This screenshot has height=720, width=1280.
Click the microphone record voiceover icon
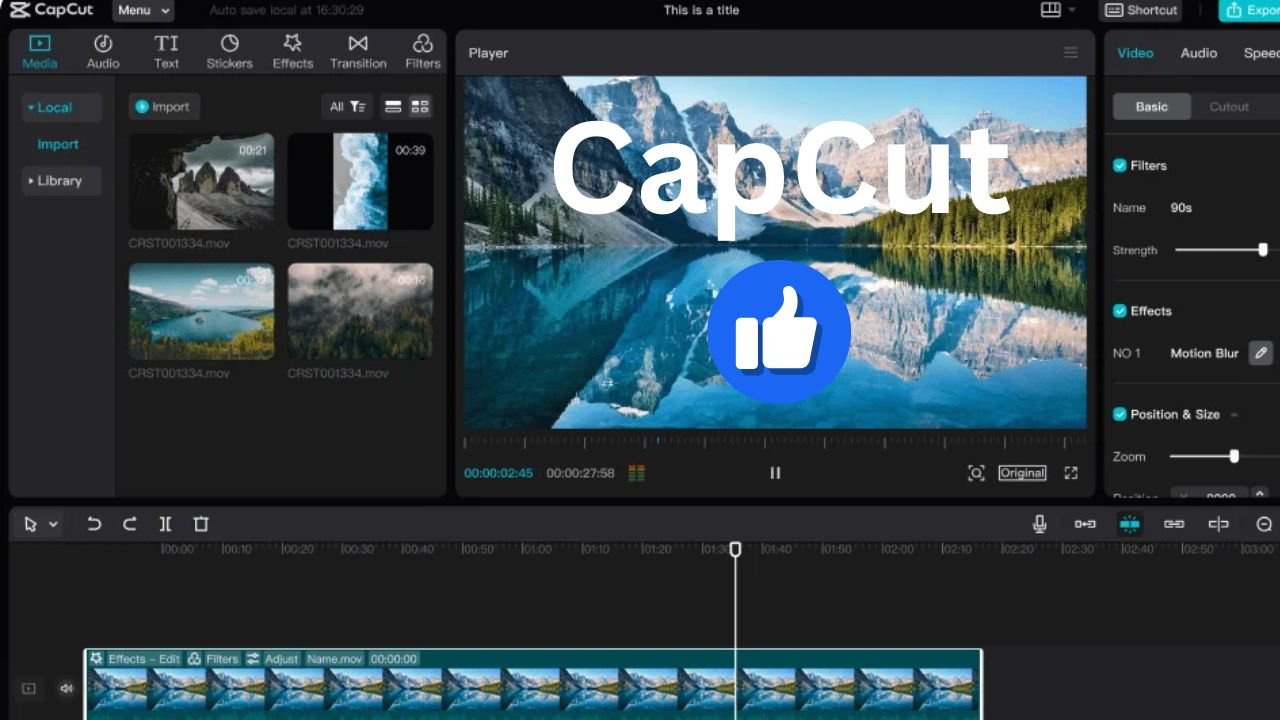[x=1040, y=524]
